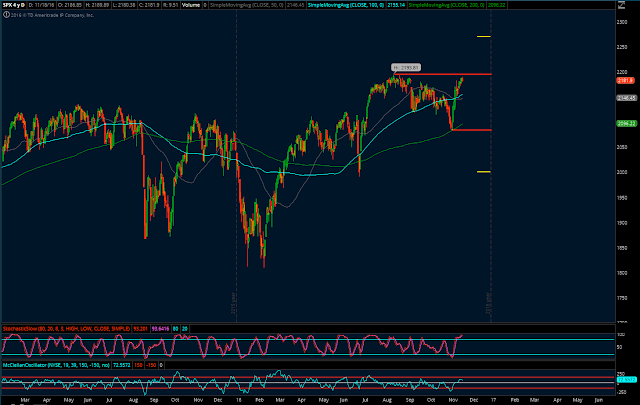Image resolution: width=640 pixels, height=405 pixels.
Task: Click the 72.5572 McClellan header value
Action: coord(121,365)
